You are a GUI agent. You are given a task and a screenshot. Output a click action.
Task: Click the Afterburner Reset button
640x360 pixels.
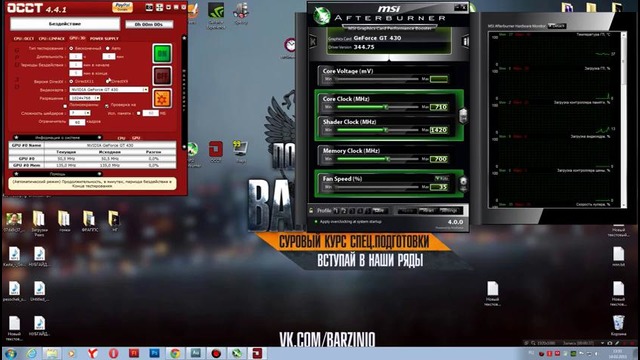point(428,211)
